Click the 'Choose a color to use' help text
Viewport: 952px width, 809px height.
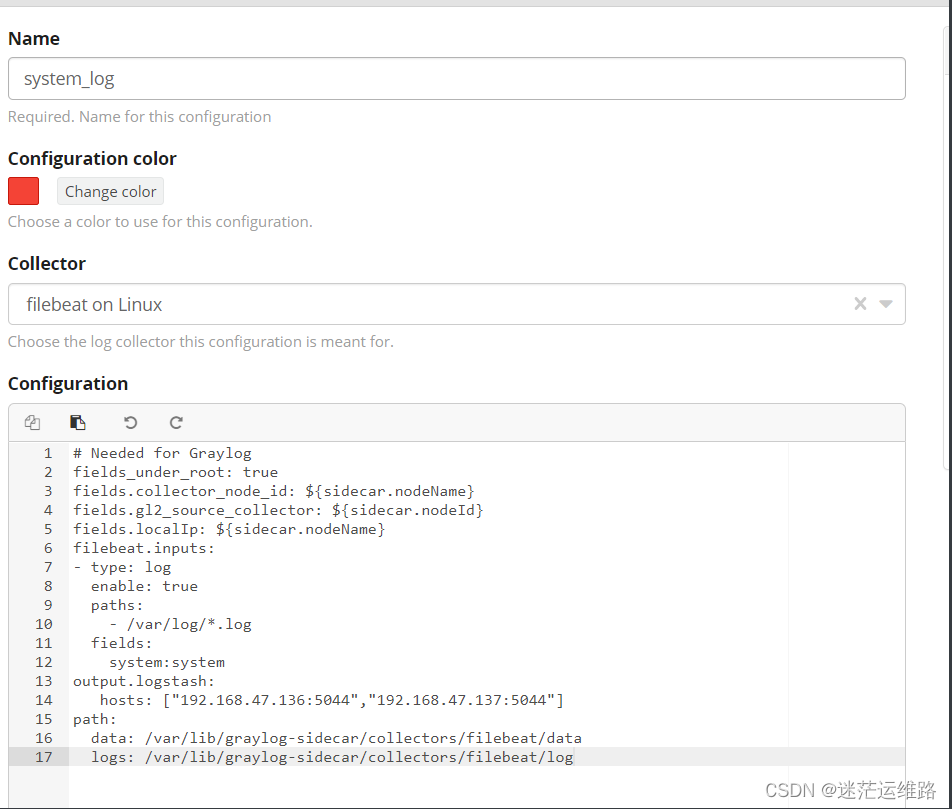coord(160,222)
